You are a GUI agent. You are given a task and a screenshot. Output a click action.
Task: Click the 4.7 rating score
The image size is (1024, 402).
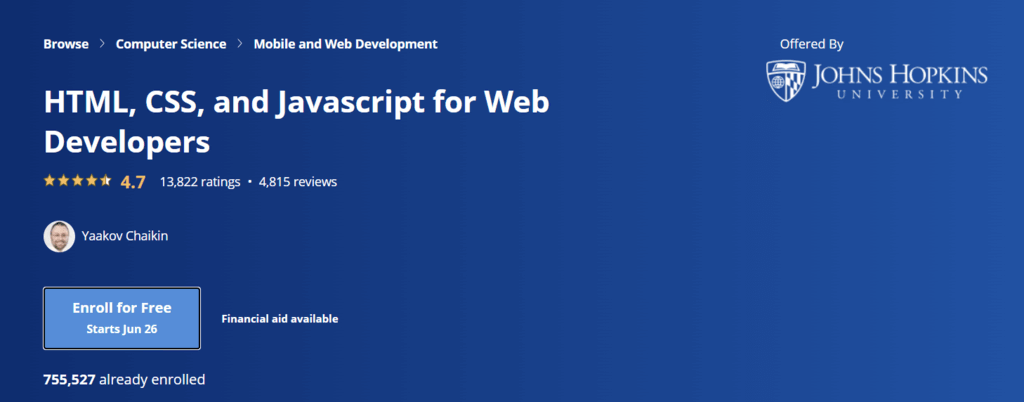[x=133, y=182]
